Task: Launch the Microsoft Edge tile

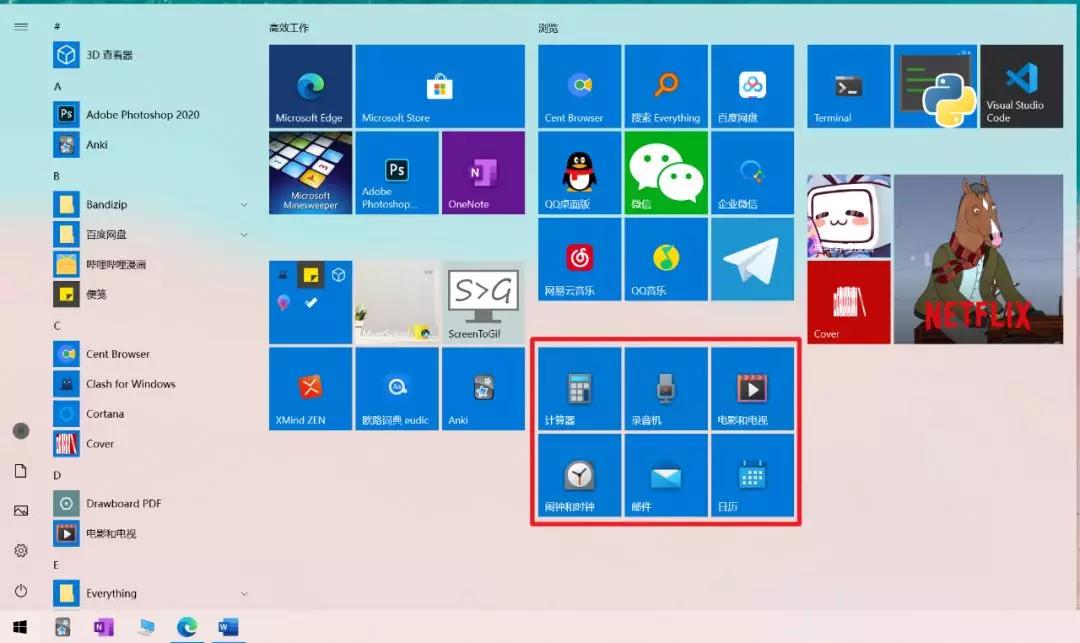Action: (310, 86)
